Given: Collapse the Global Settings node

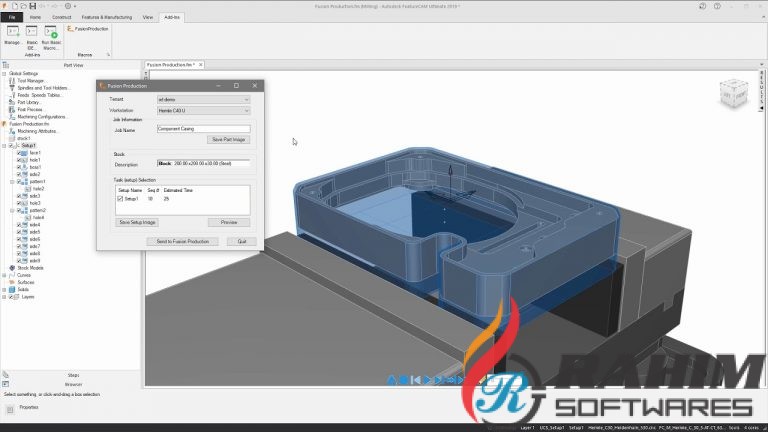Looking at the screenshot, I should [4, 73].
